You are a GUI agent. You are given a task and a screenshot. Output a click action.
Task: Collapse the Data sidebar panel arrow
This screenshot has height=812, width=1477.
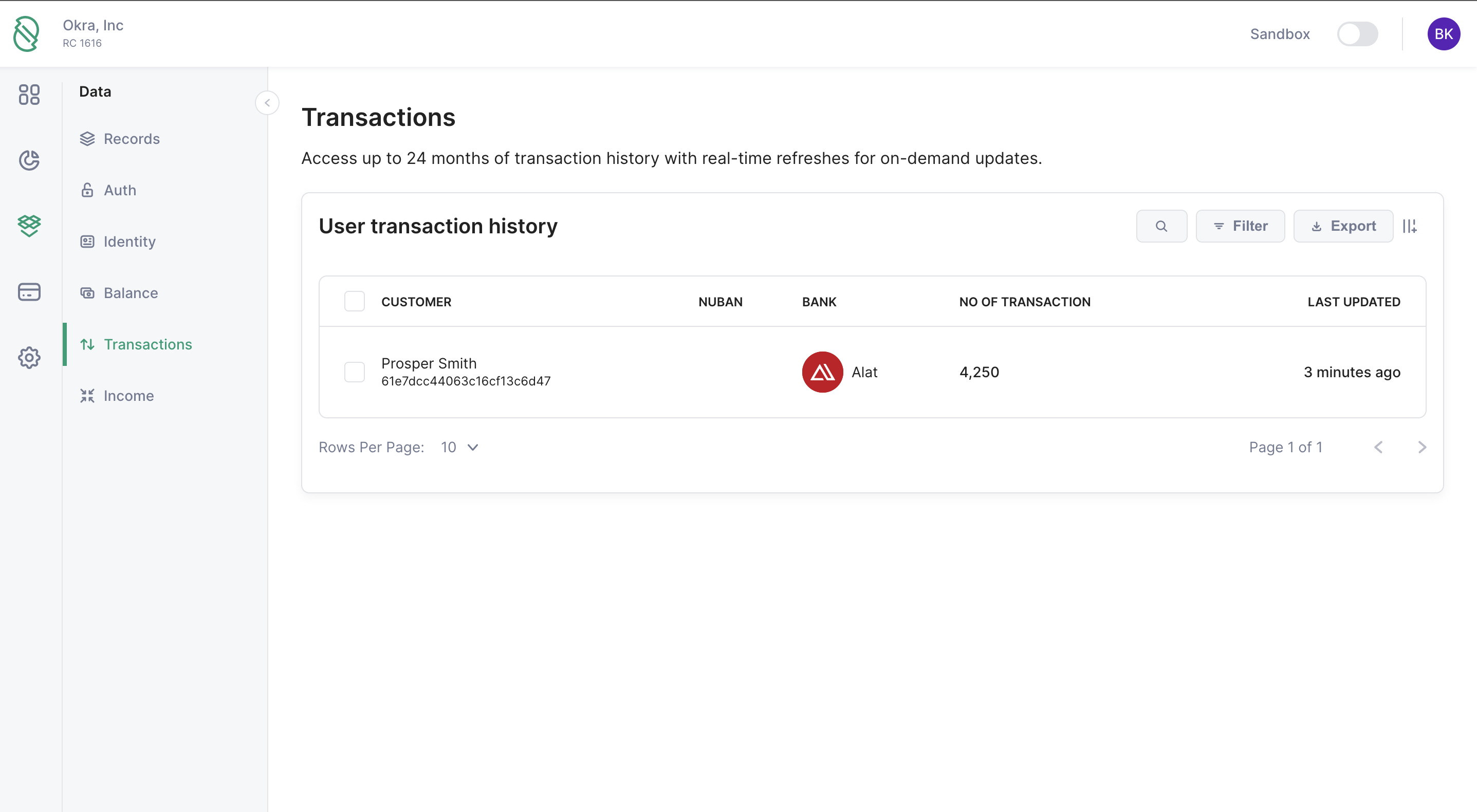point(267,103)
